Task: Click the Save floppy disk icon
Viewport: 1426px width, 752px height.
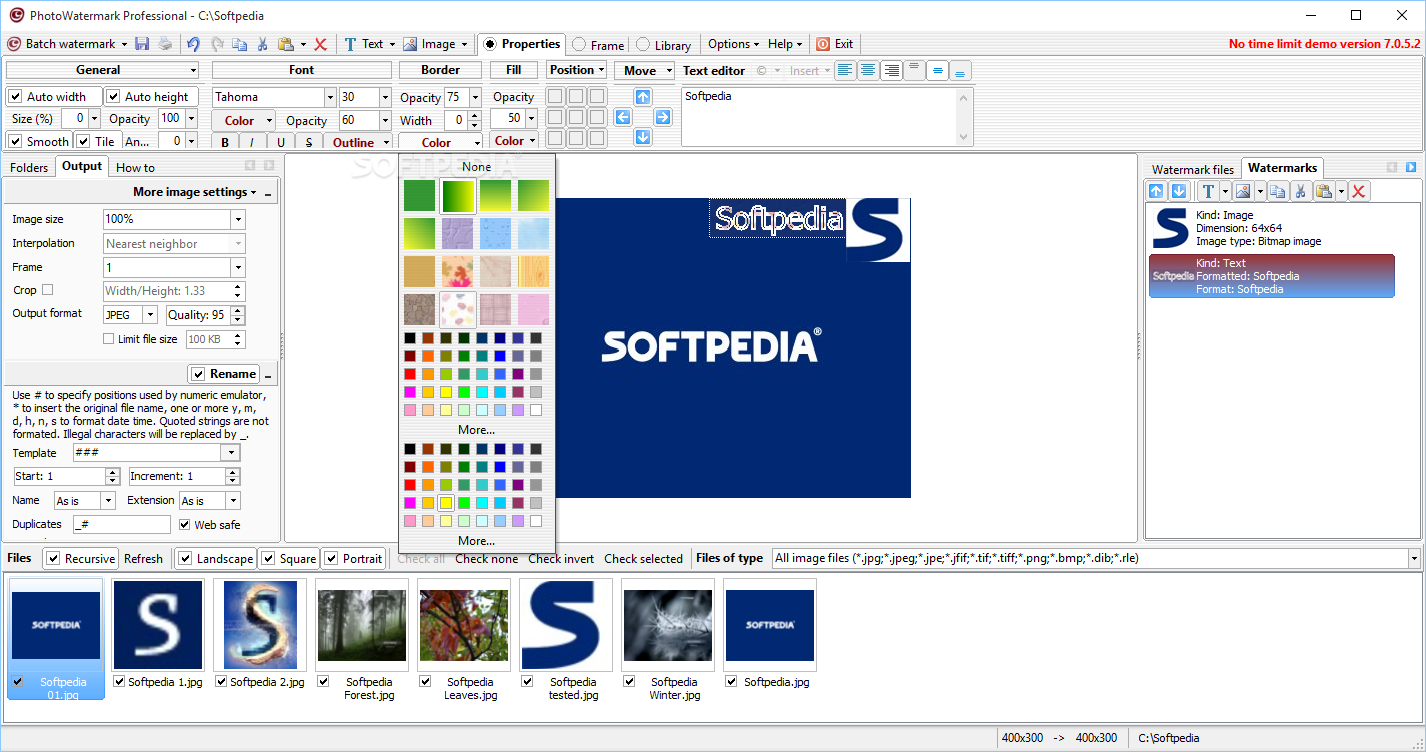Action: pos(143,44)
